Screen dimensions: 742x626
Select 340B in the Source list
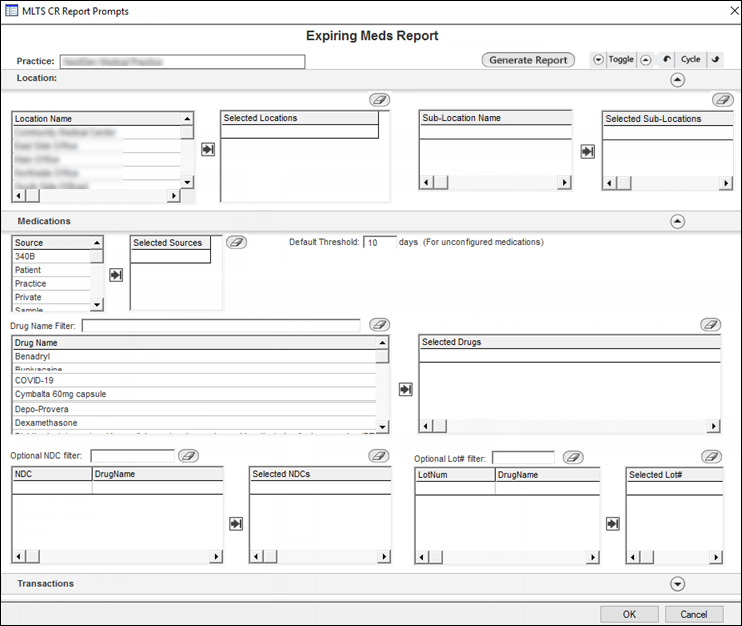click(51, 256)
